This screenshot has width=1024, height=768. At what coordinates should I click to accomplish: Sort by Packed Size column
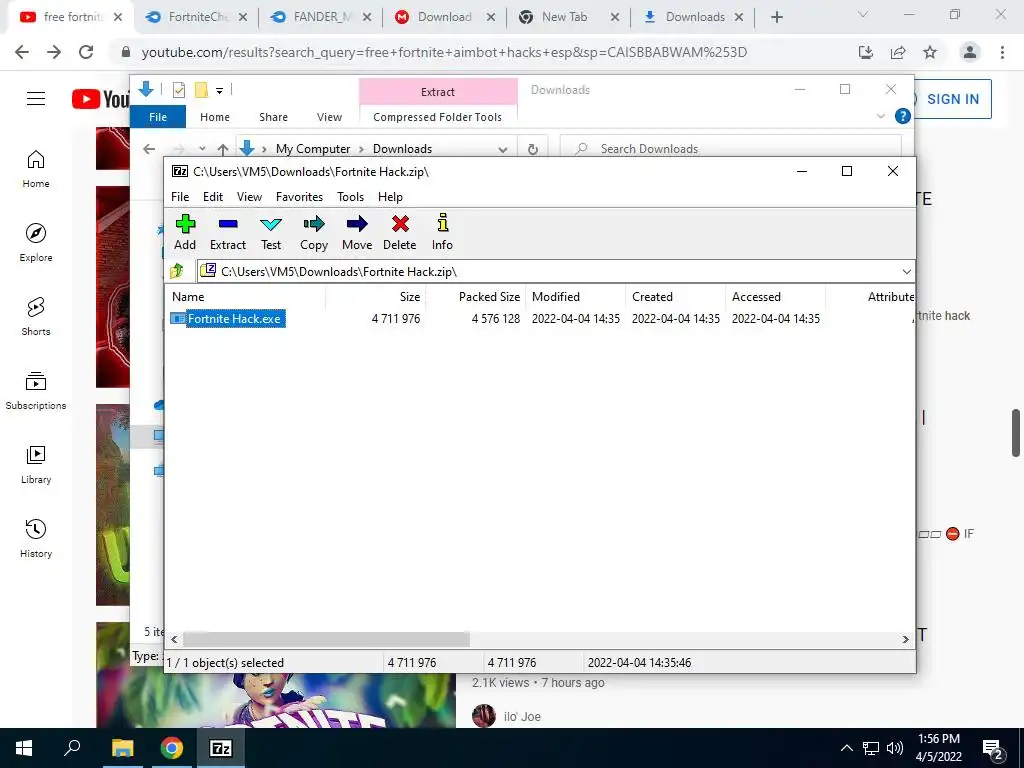(489, 296)
